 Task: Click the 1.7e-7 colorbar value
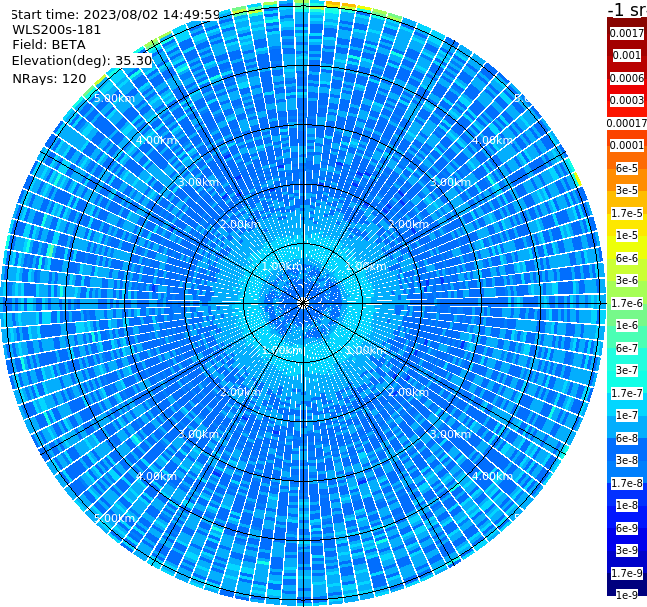coord(627,393)
